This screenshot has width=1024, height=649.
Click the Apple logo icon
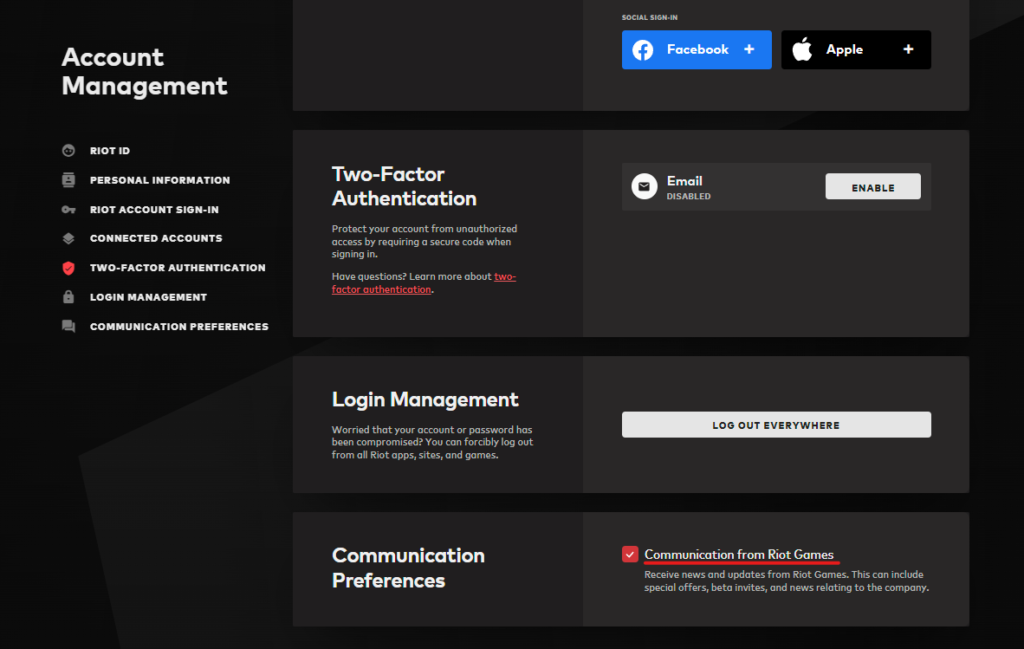tap(802, 50)
